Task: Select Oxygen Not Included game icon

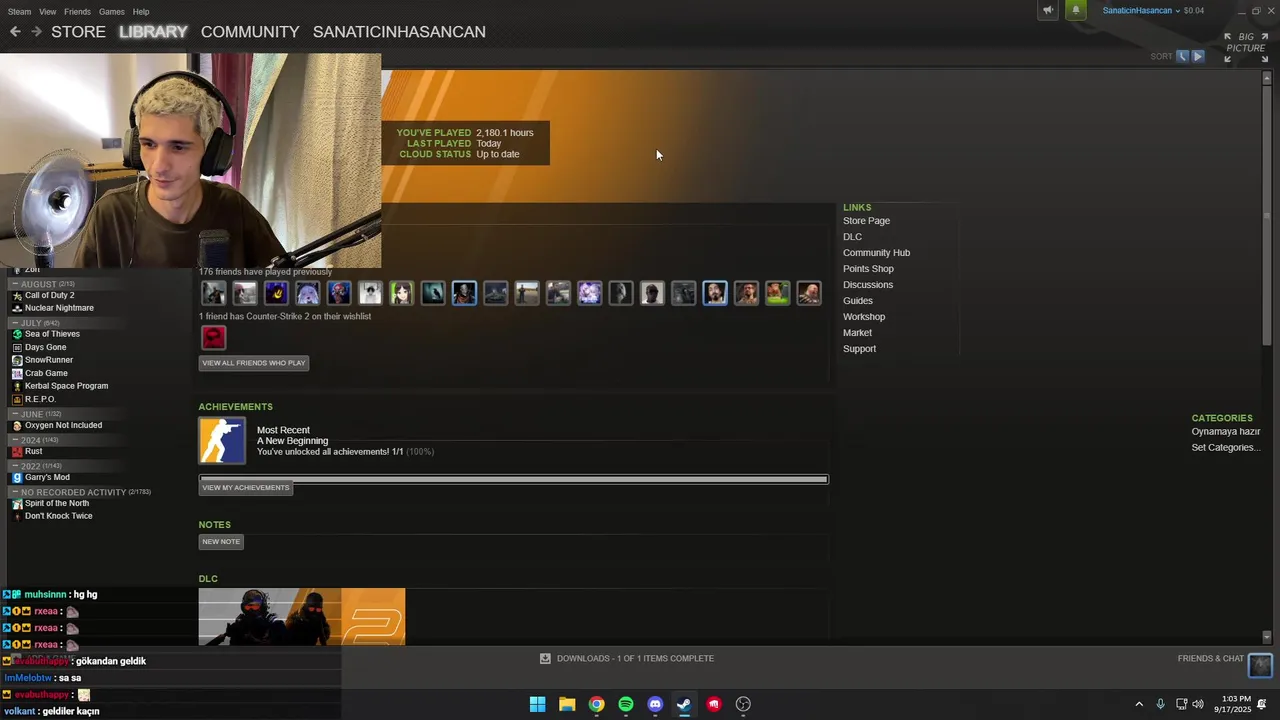Action: pos(17,425)
